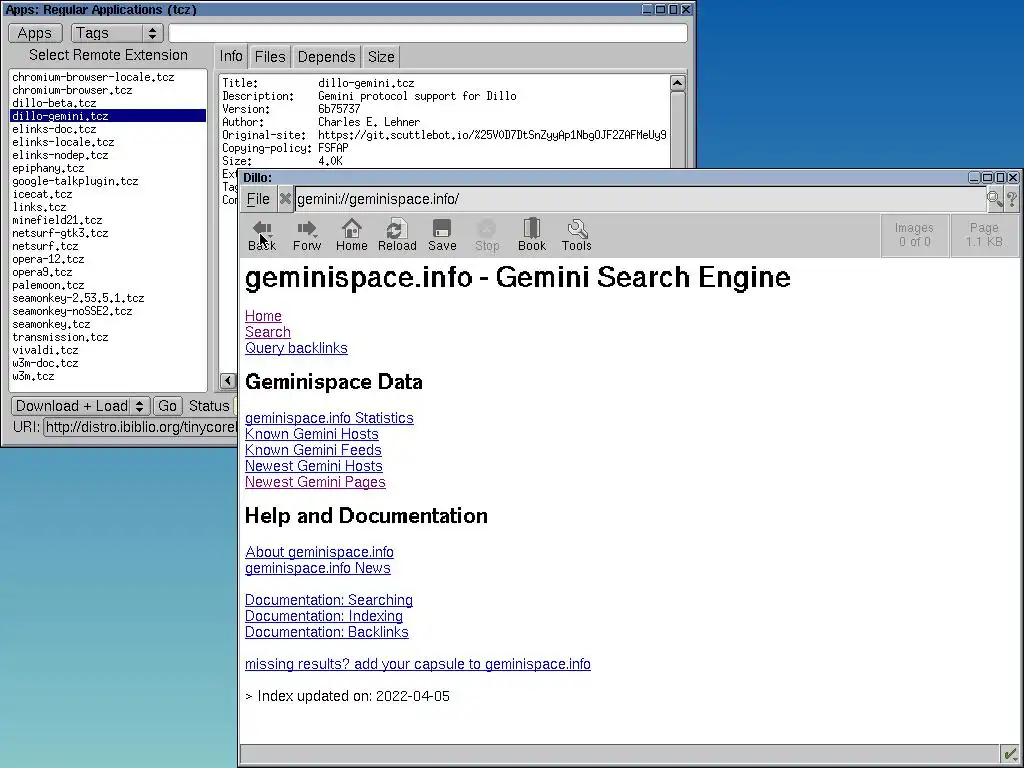This screenshot has width=1024, height=768.
Task: Open Documentation: Indexing link
Action: 323,616
